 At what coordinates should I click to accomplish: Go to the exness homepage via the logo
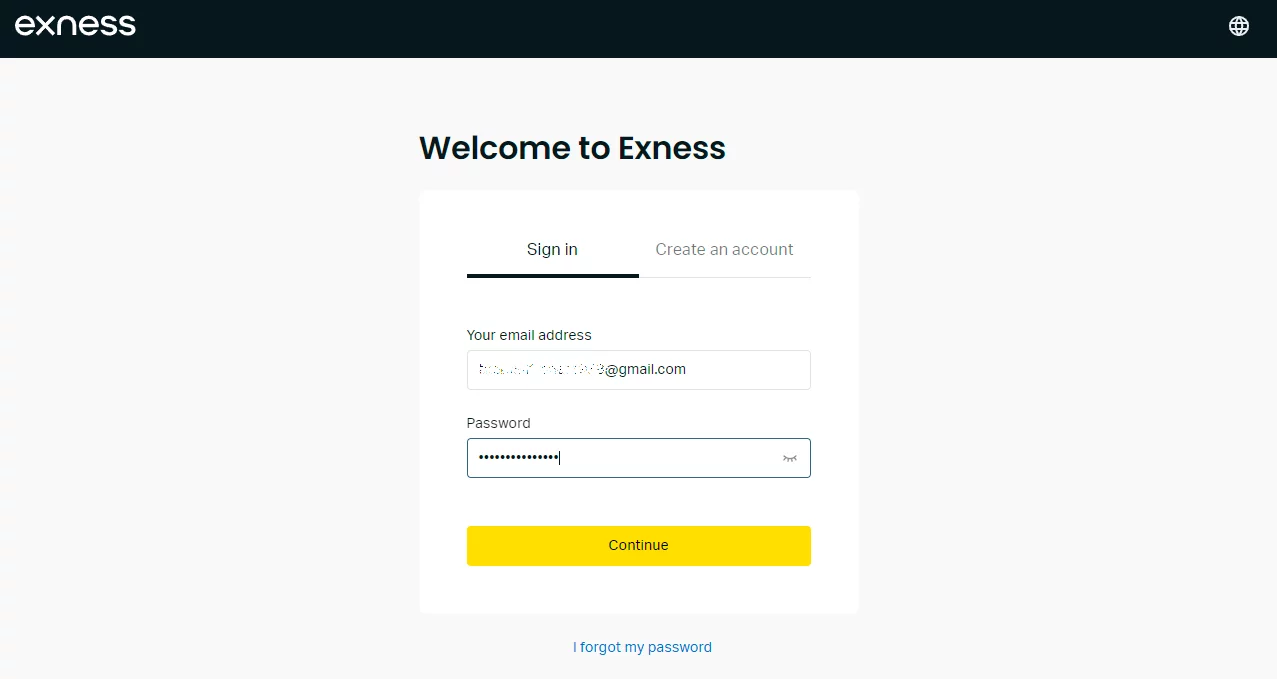(75, 26)
